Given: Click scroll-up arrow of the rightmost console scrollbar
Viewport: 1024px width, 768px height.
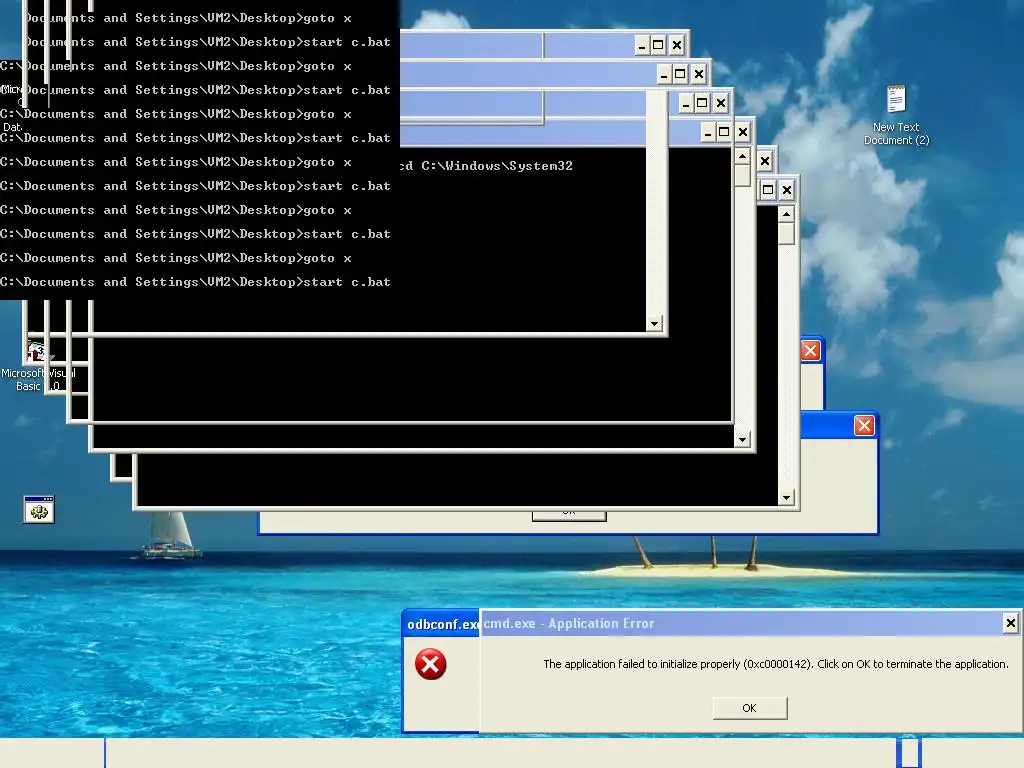Looking at the screenshot, I should pos(786,214).
